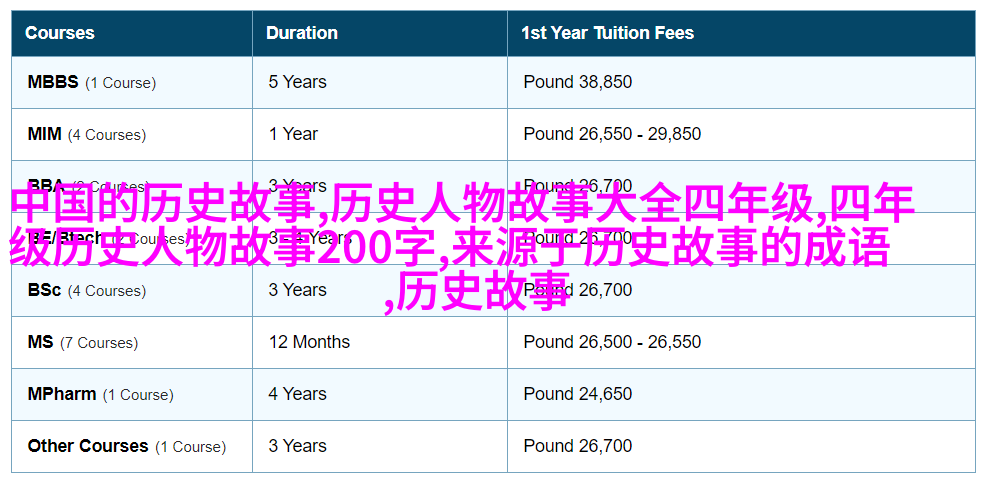Select the Pound 24,650 fee cell
This screenshot has width=984, height=483.
coord(578,395)
